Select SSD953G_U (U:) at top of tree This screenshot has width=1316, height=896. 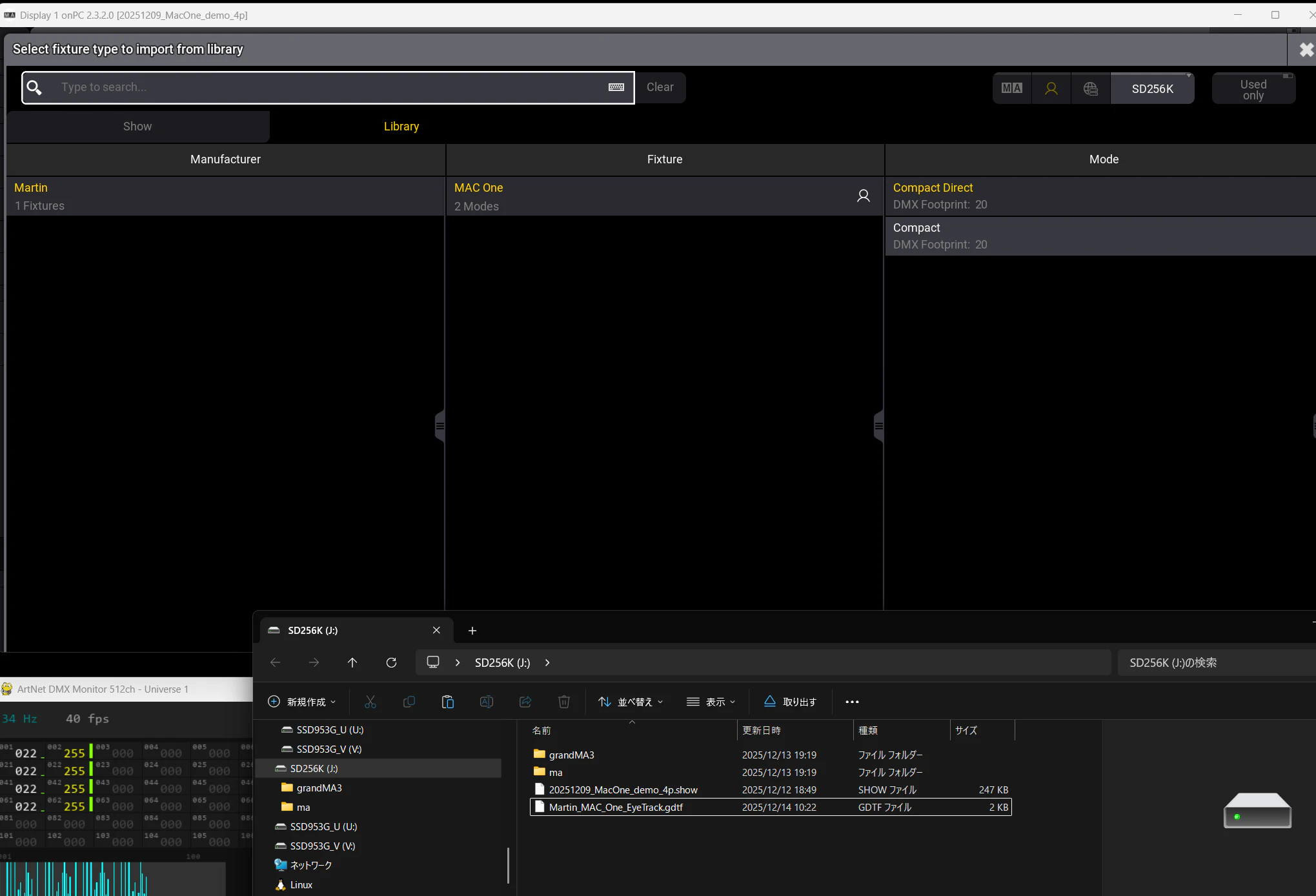tap(330, 729)
